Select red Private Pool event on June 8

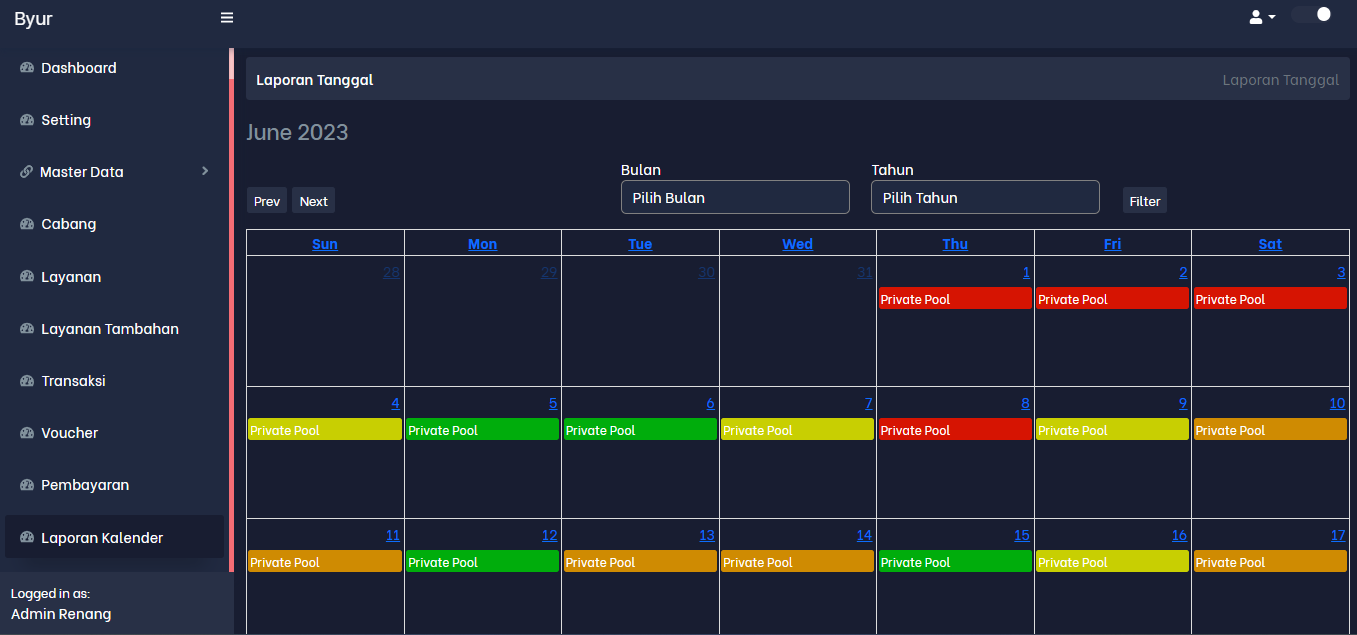[955, 430]
